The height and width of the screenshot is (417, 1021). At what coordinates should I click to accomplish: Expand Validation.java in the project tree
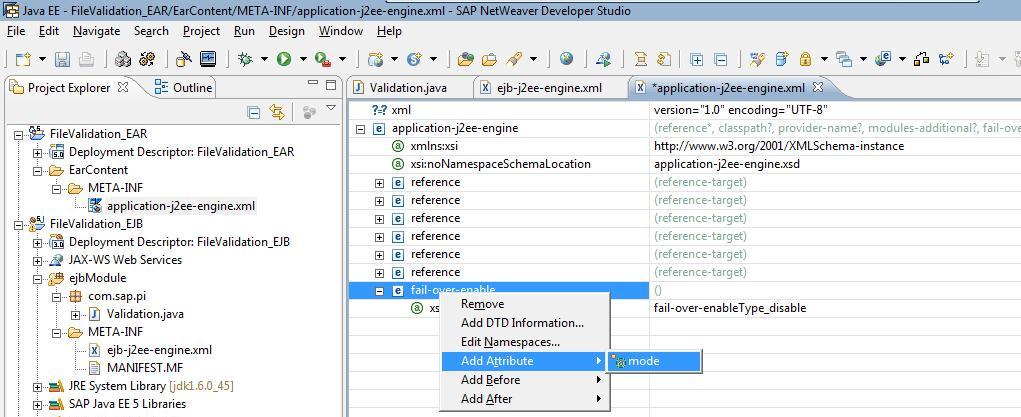click(76, 315)
